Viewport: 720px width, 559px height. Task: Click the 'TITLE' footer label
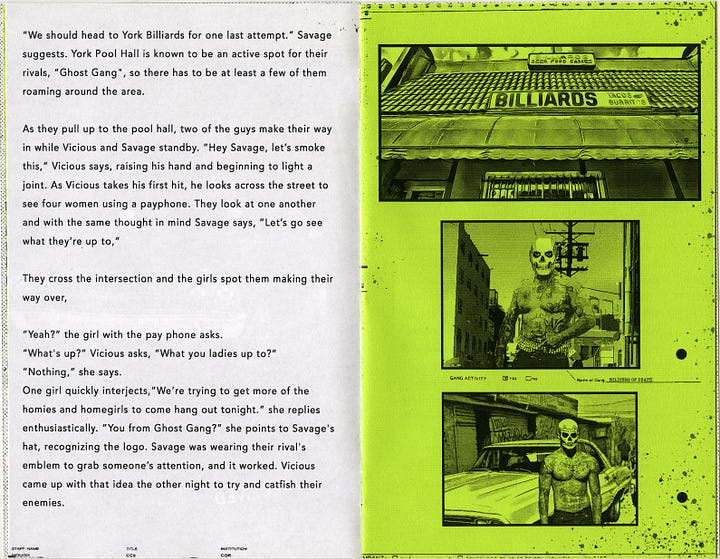(132, 548)
